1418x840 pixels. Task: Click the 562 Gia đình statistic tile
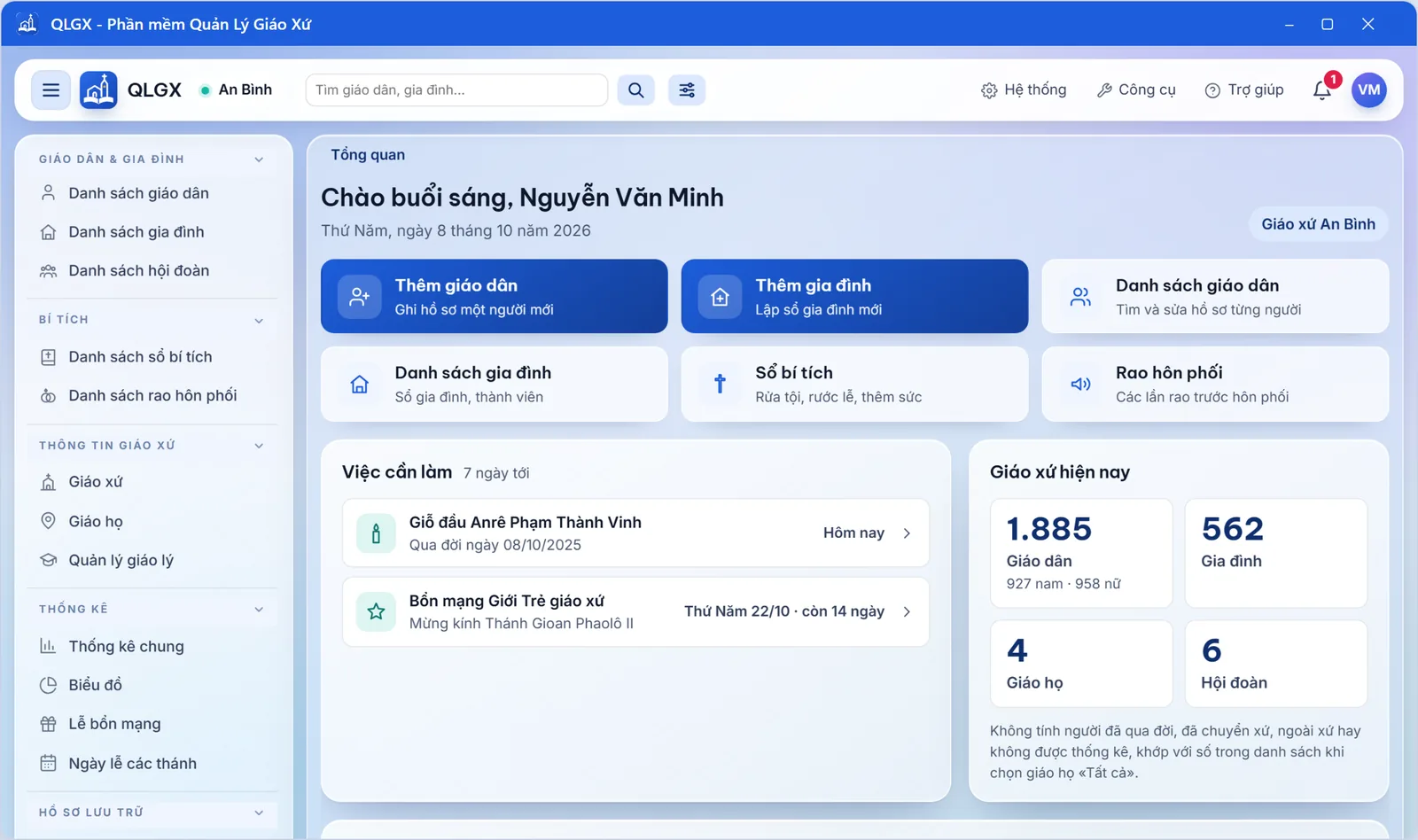(x=1275, y=553)
